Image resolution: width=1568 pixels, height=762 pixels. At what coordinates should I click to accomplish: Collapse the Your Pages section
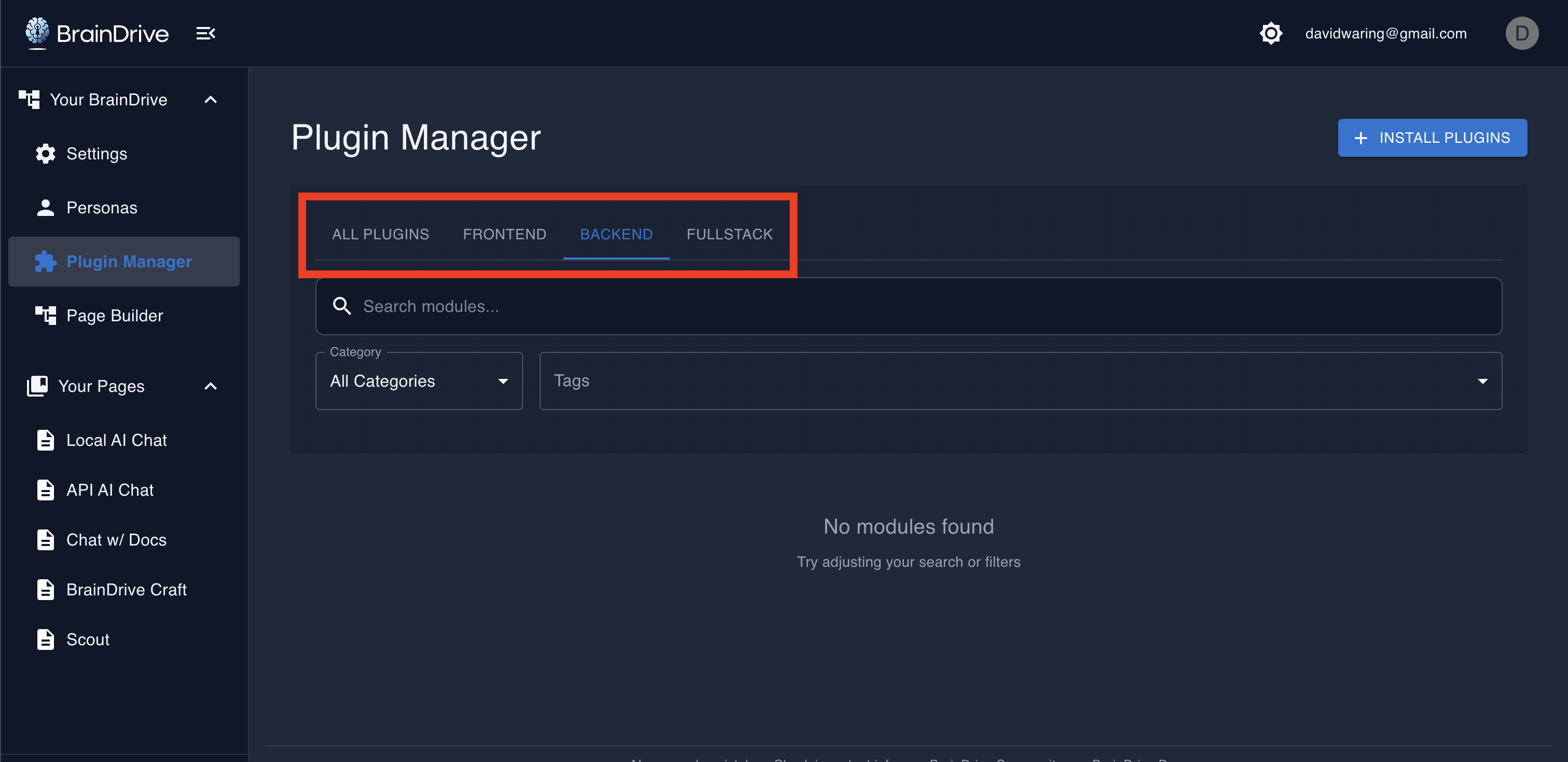[211, 386]
